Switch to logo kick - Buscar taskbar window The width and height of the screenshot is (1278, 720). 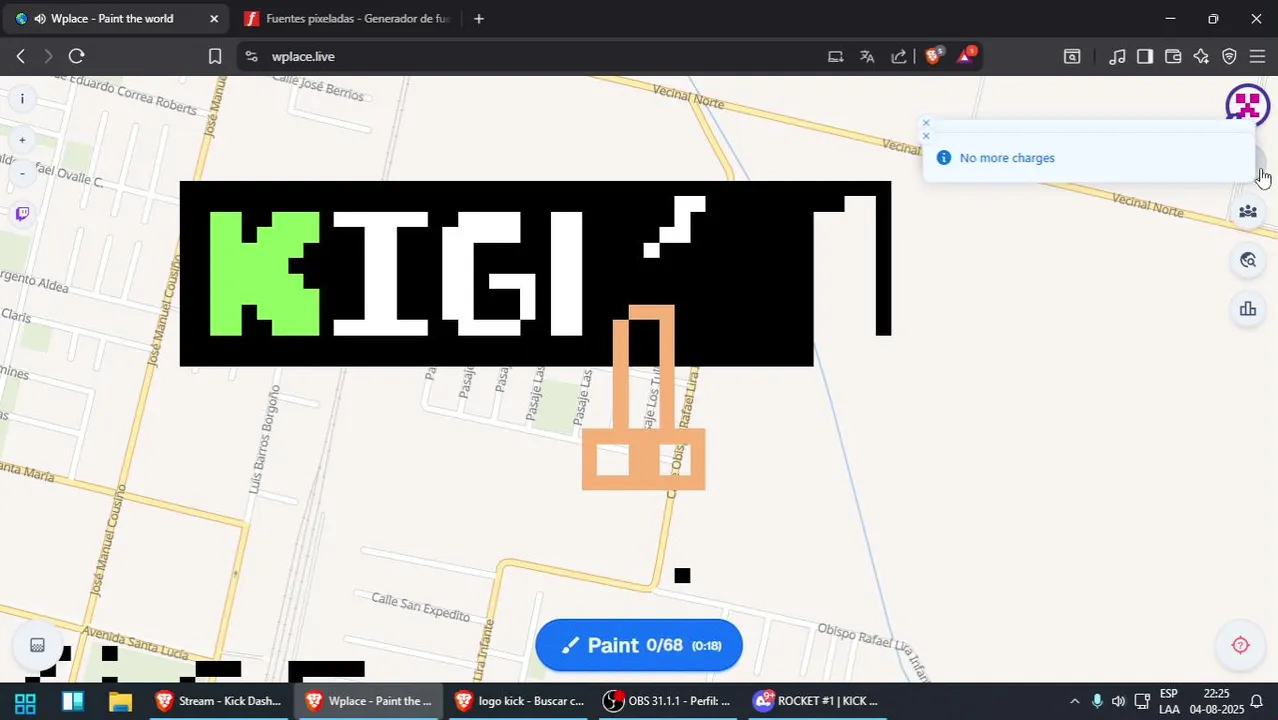[x=519, y=701]
